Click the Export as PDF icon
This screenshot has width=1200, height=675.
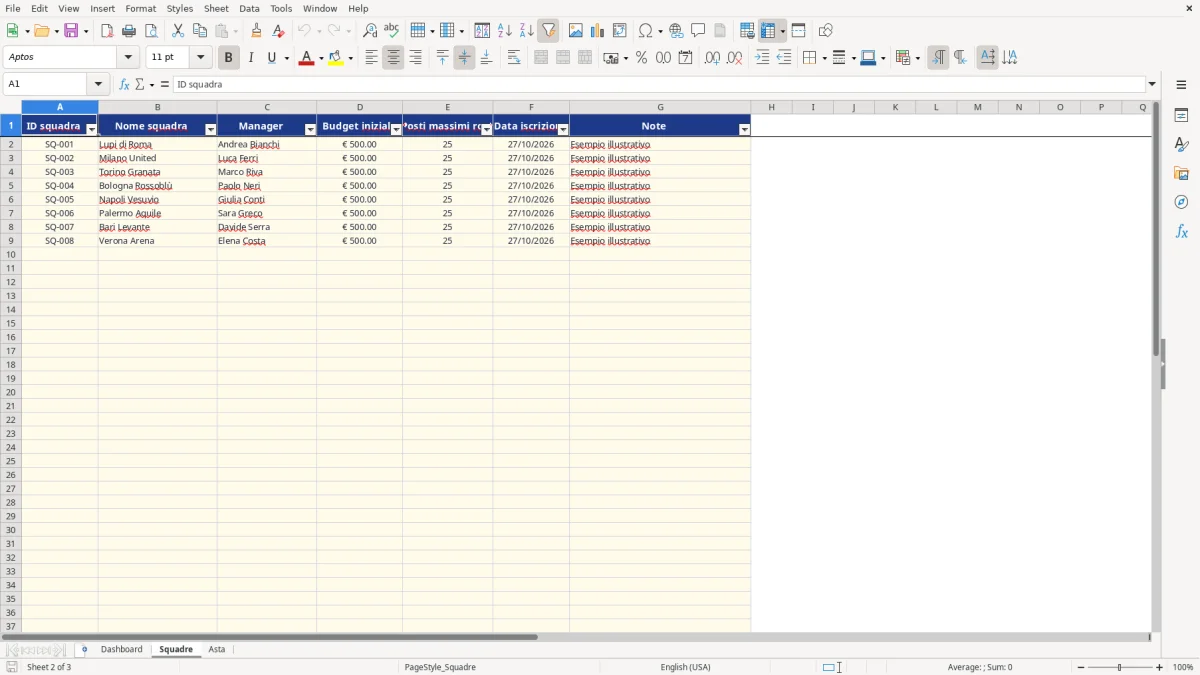click(x=107, y=31)
